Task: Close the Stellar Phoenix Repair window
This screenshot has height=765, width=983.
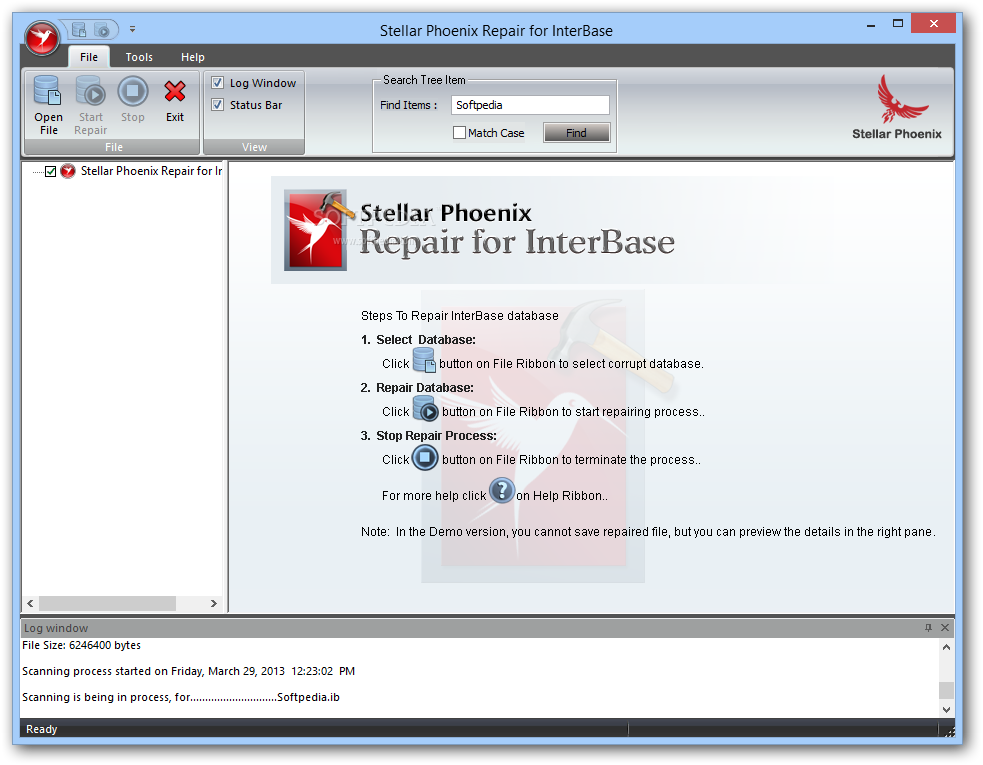Action: tap(933, 24)
